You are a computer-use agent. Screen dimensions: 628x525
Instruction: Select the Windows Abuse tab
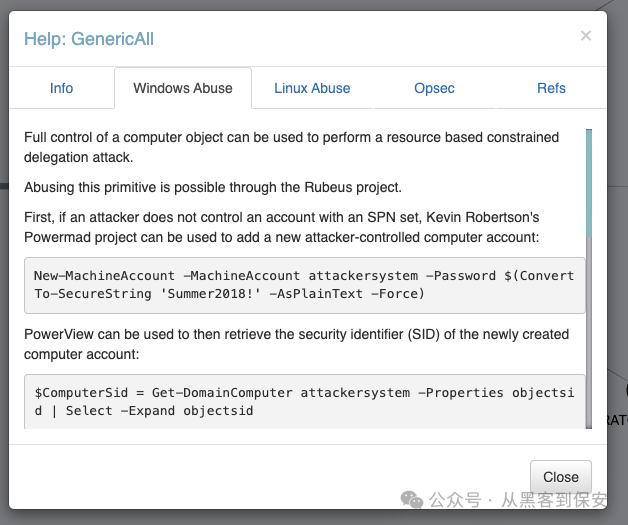coord(183,88)
